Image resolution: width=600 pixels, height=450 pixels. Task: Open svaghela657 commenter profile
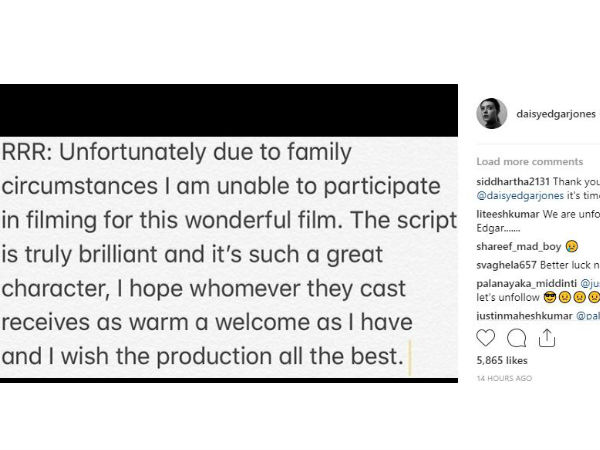pyautogui.click(x=507, y=265)
